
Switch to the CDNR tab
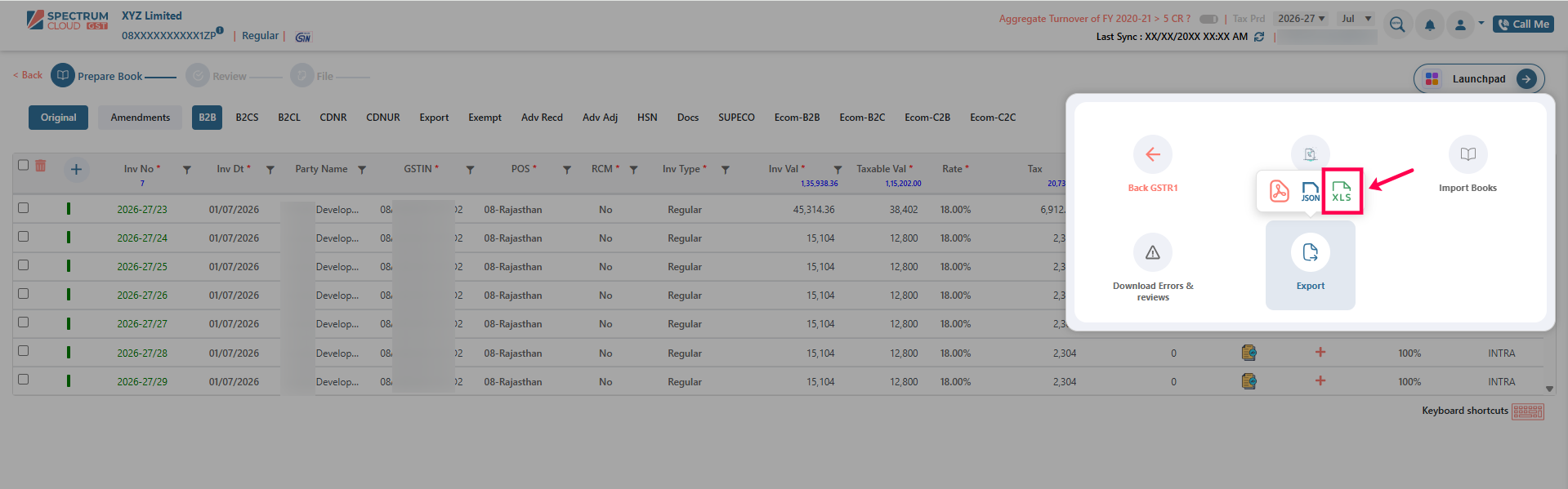tap(333, 118)
